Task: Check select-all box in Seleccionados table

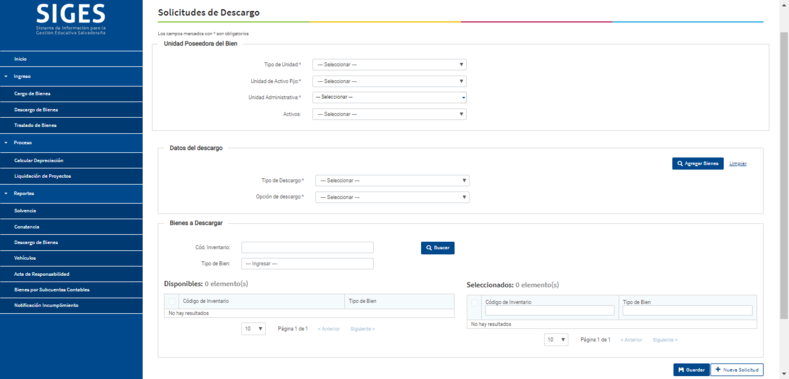Action: pyautogui.click(x=475, y=302)
